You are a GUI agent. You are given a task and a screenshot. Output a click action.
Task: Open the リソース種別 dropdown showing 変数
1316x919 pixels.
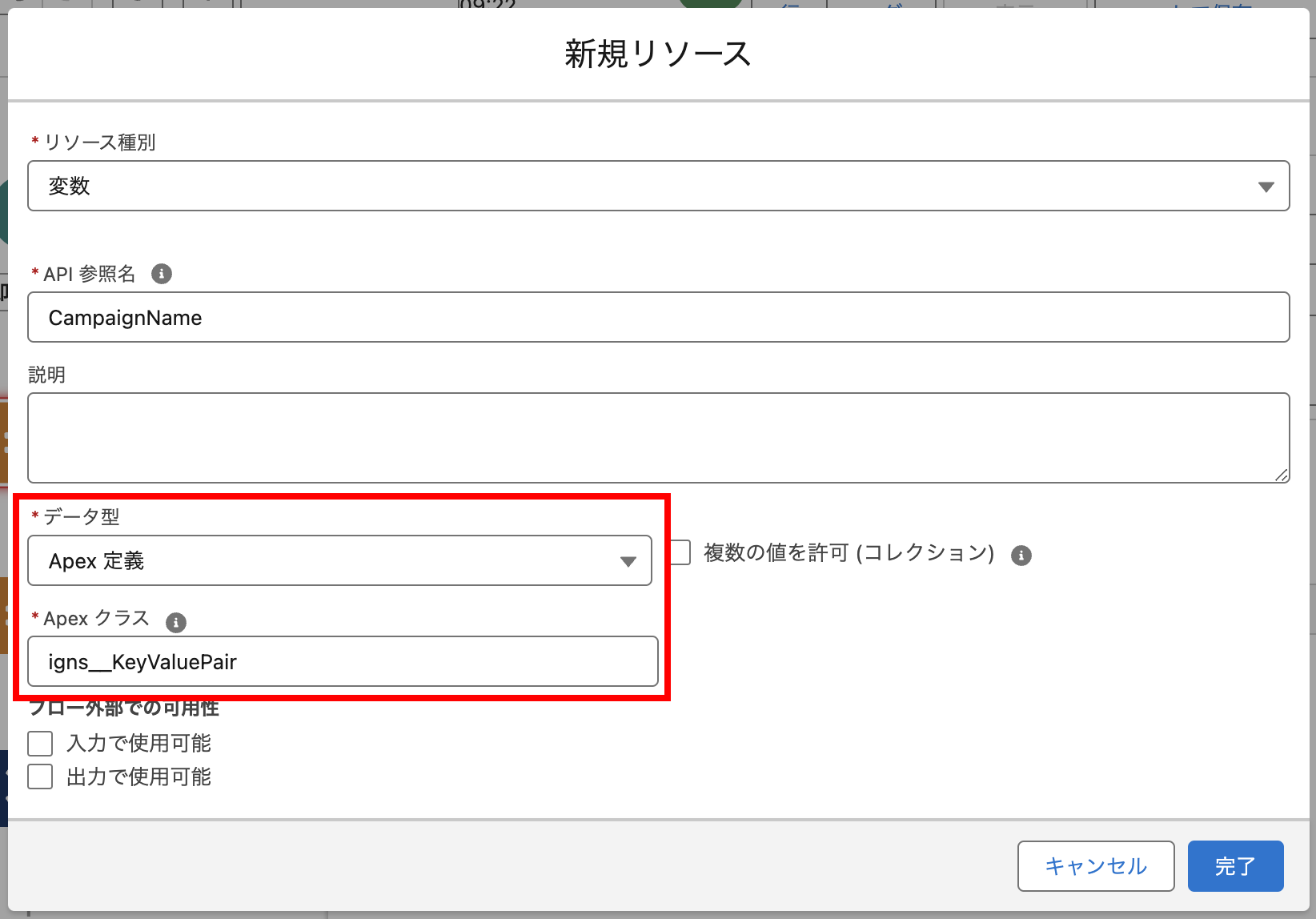coord(658,186)
